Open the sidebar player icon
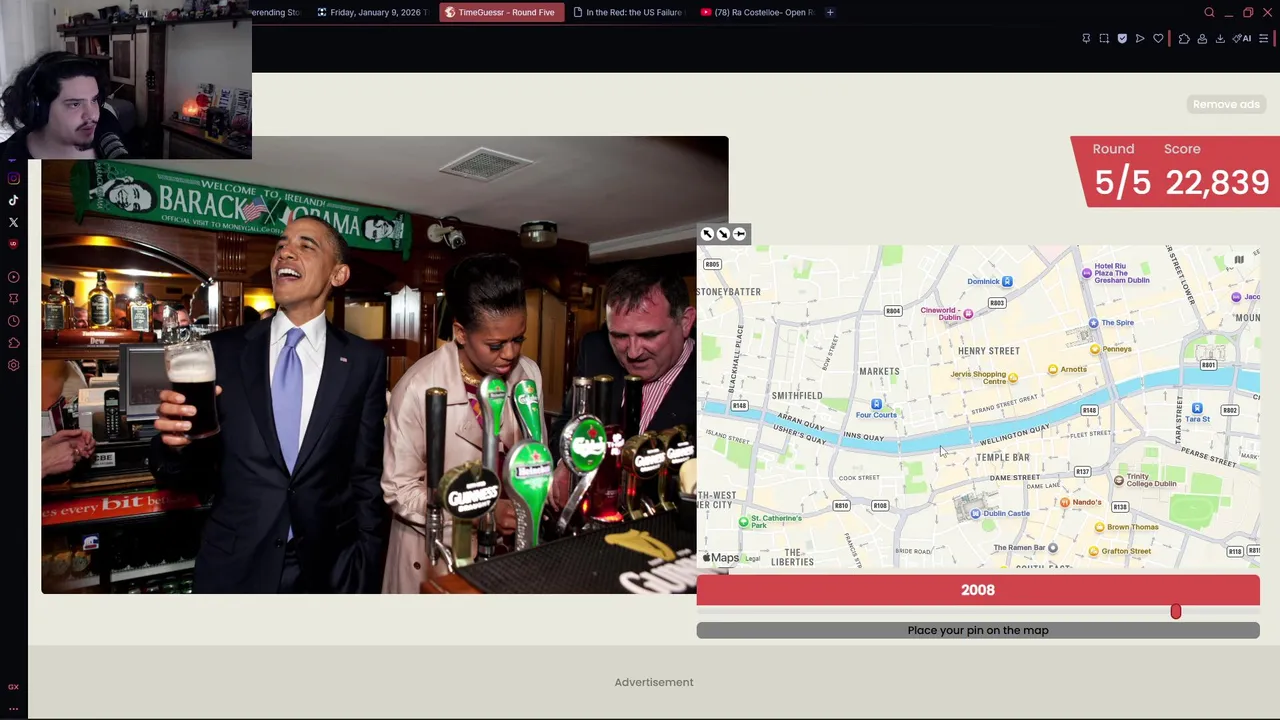The width and height of the screenshot is (1280, 720). click(13, 277)
